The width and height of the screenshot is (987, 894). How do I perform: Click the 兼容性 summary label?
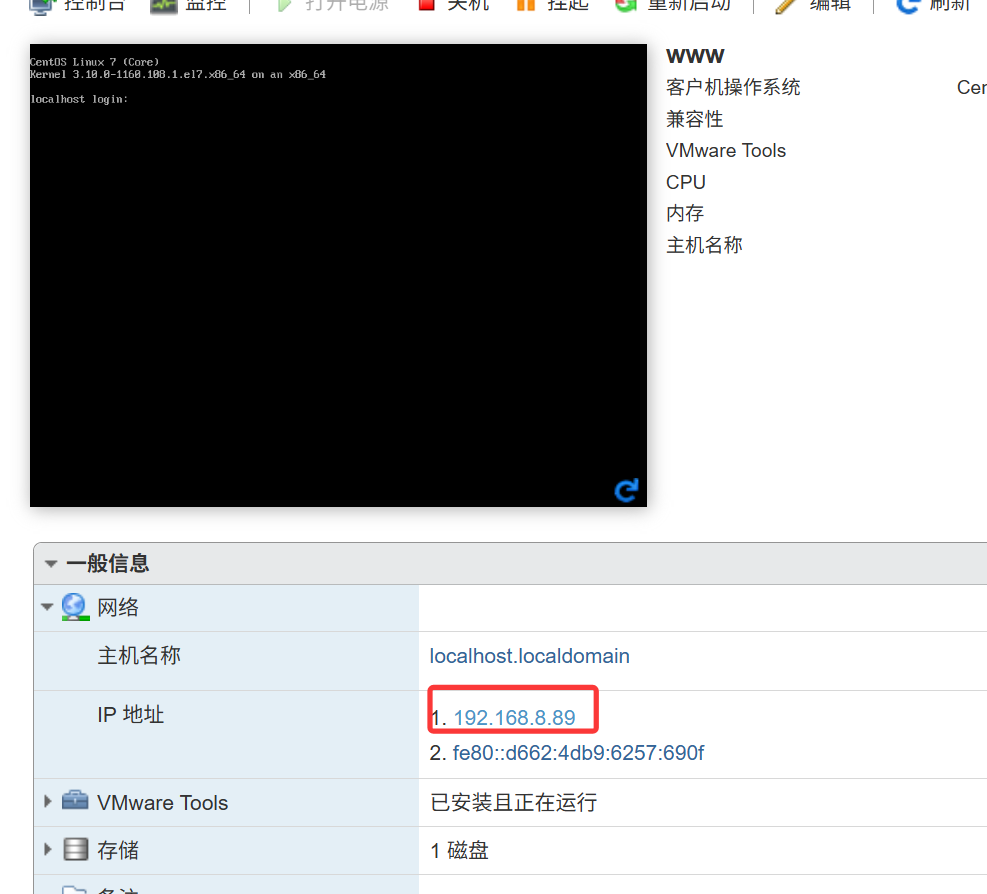pyautogui.click(x=695, y=119)
